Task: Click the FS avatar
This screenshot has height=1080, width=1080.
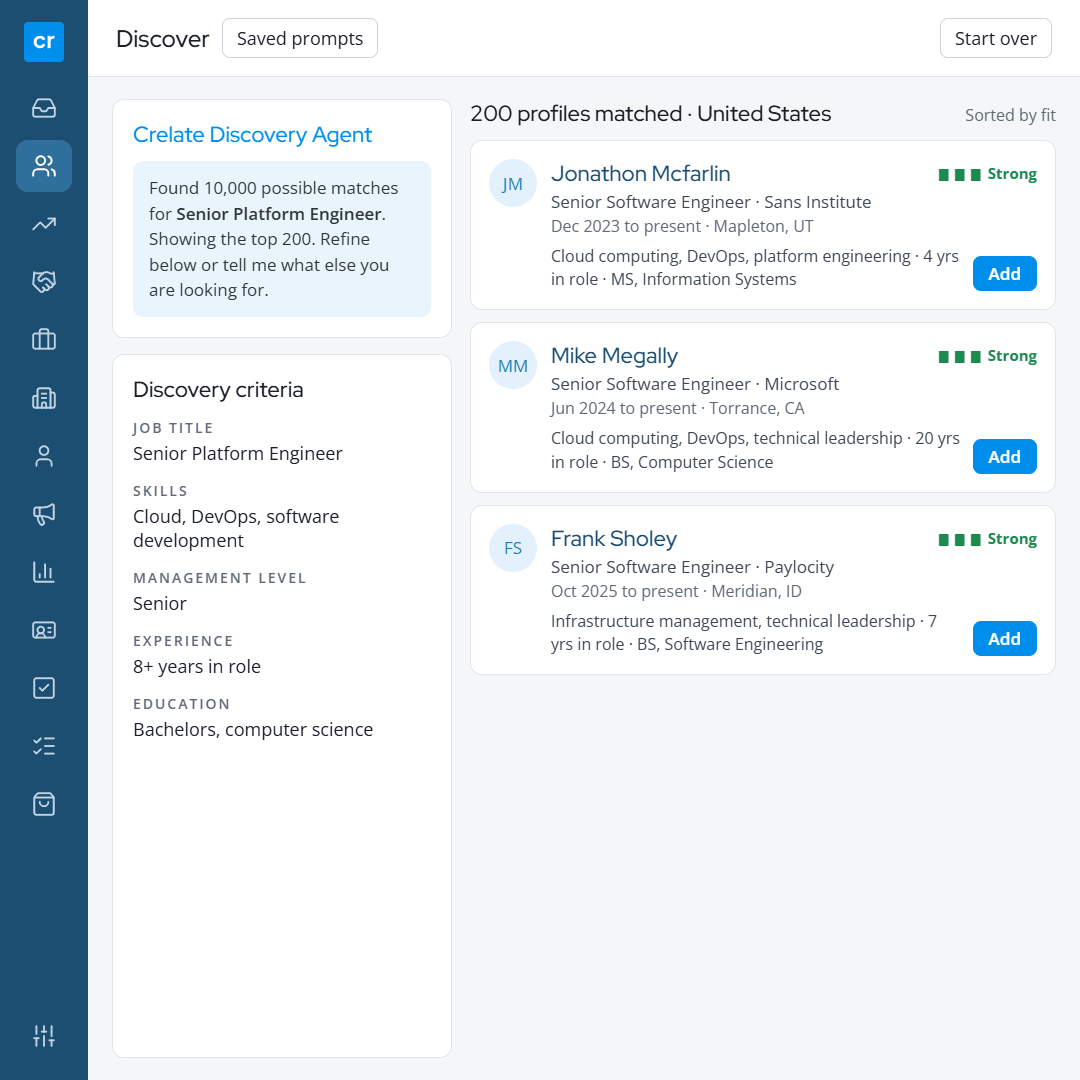Action: click(x=512, y=548)
